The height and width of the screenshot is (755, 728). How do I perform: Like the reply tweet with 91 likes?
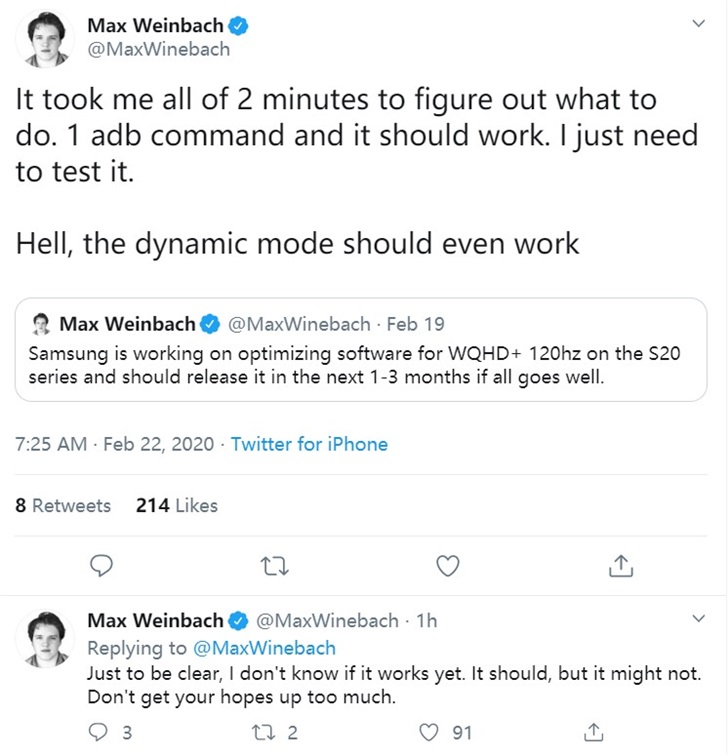[x=430, y=733]
